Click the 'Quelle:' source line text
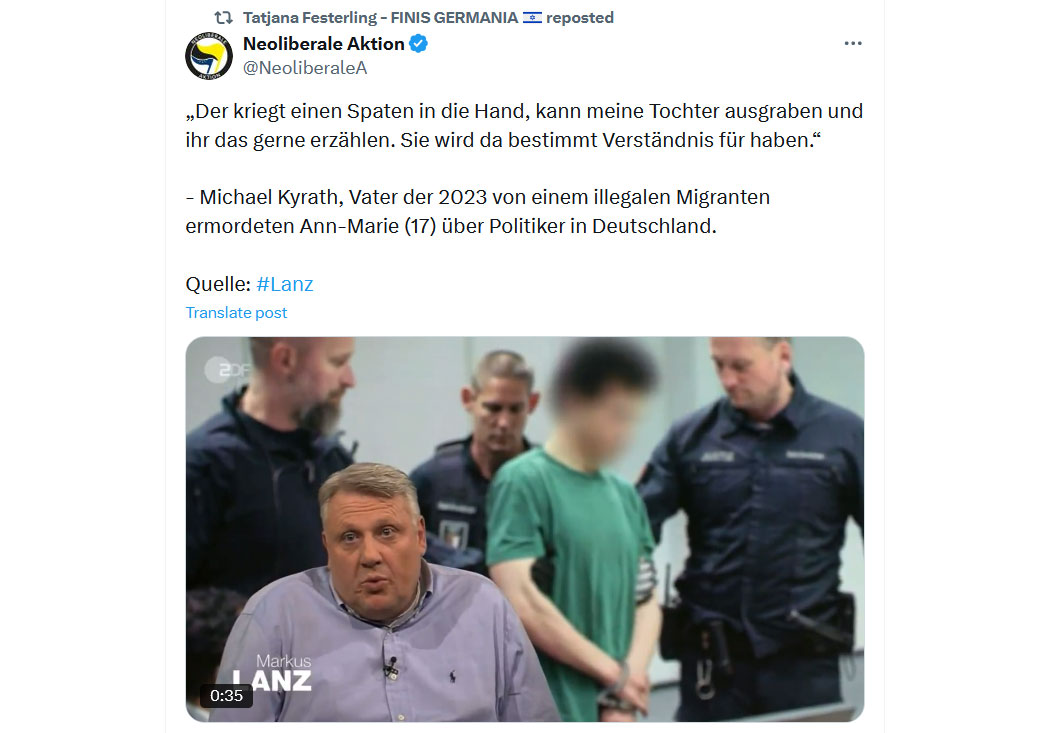The height and width of the screenshot is (733, 1050). pos(218,284)
